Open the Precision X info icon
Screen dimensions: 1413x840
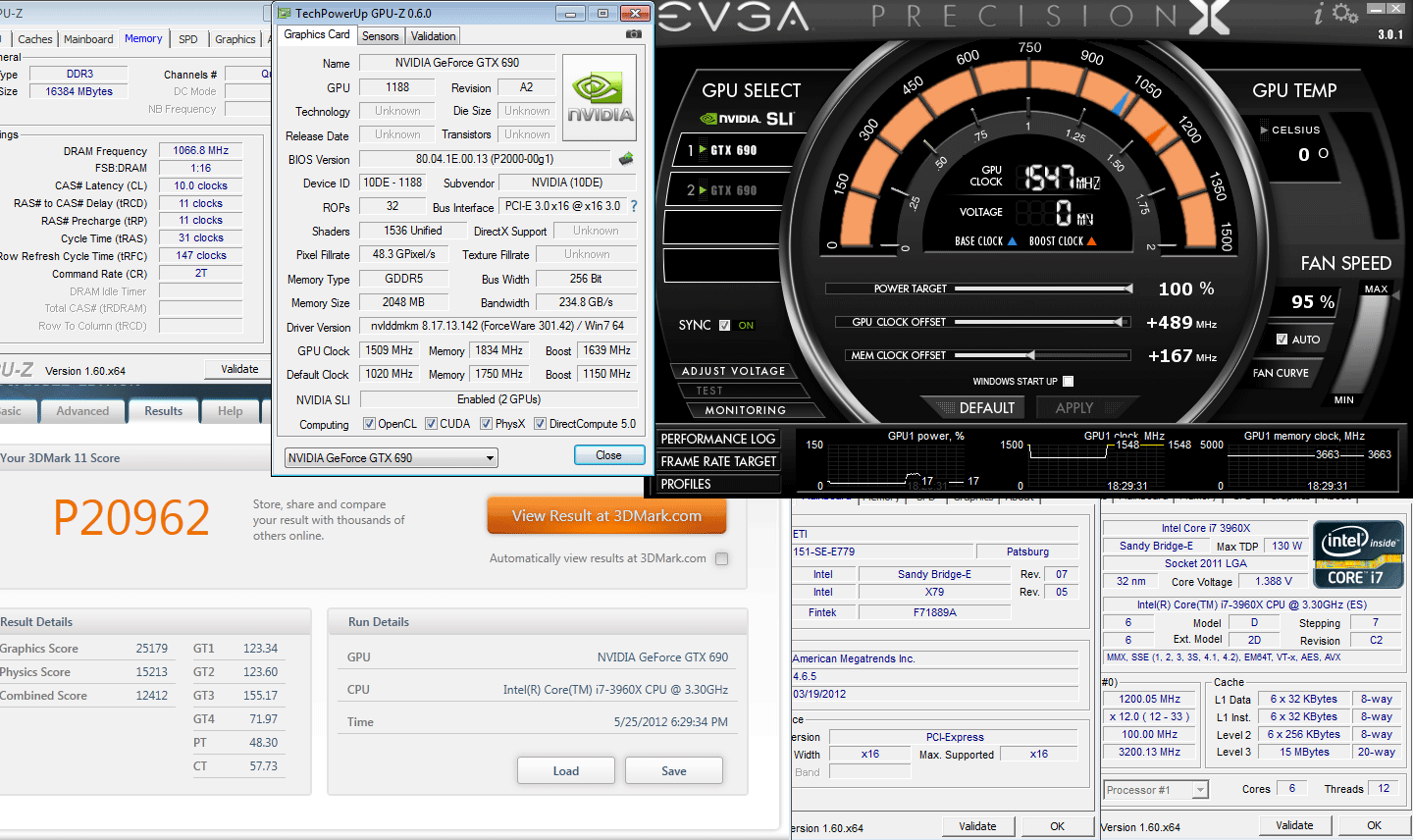[x=1320, y=13]
